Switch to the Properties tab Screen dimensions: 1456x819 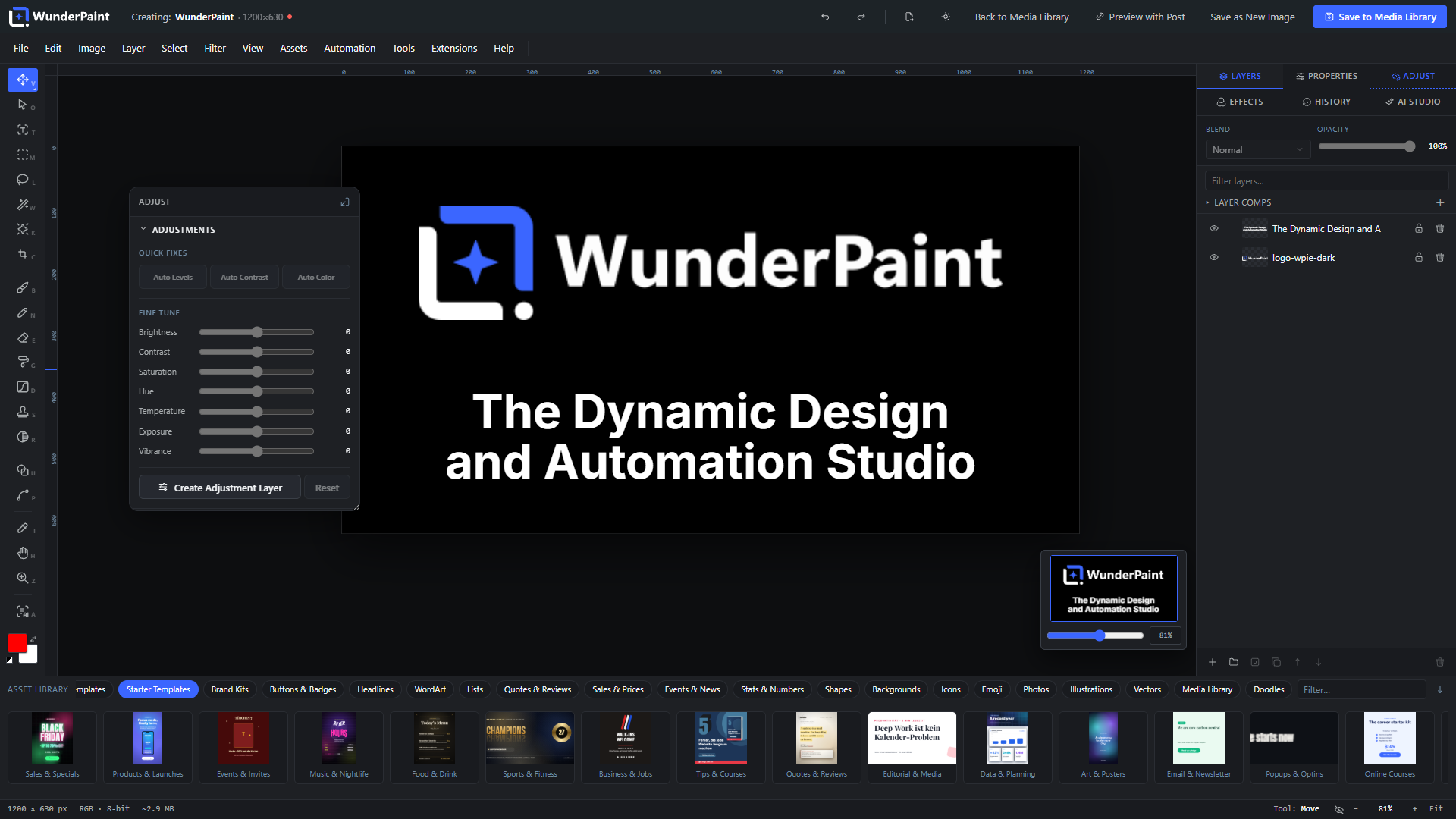pyautogui.click(x=1326, y=76)
